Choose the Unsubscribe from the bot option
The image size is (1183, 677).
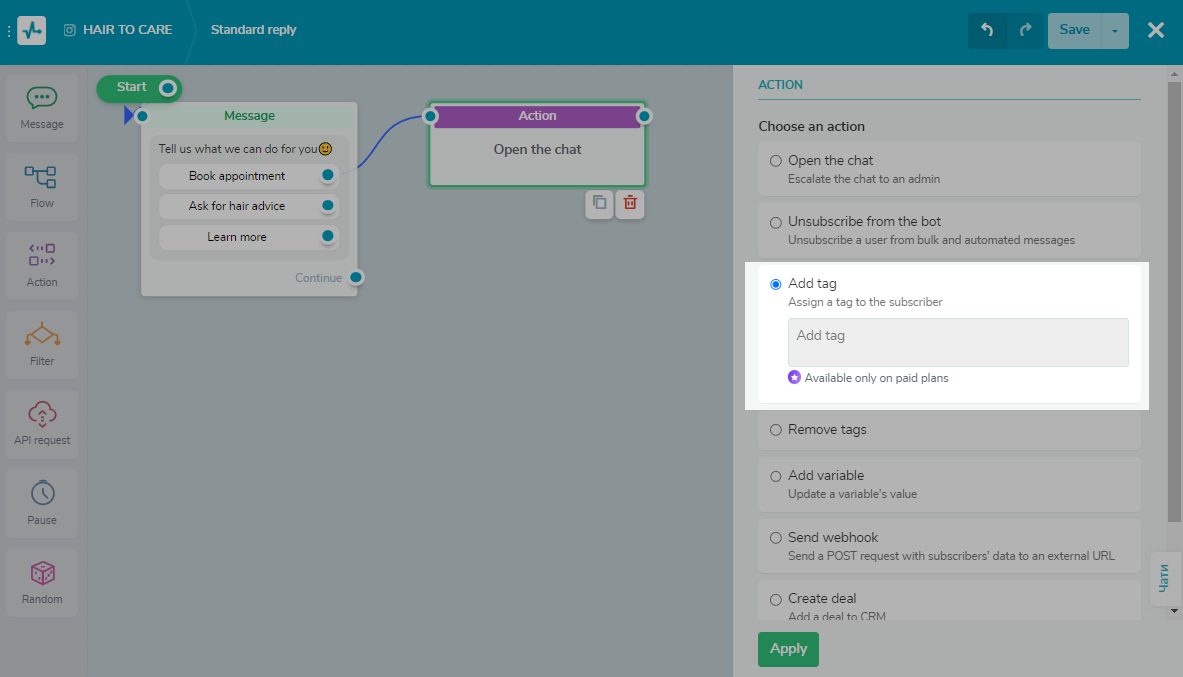click(776, 222)
